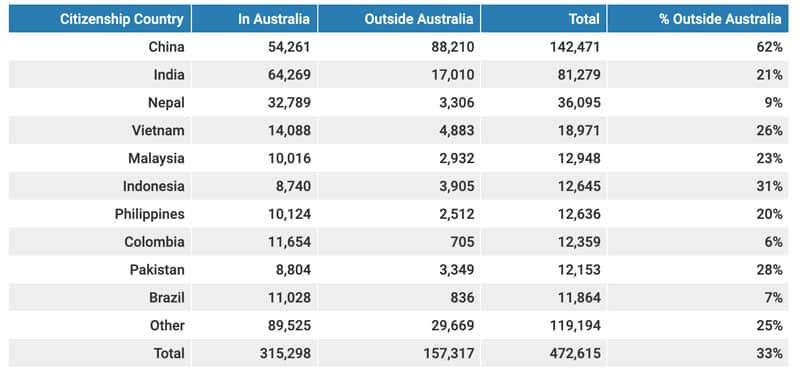Screen dimensions: 800x374
Task: Click the 315,298 In Australia total
Action: point(285,353)
